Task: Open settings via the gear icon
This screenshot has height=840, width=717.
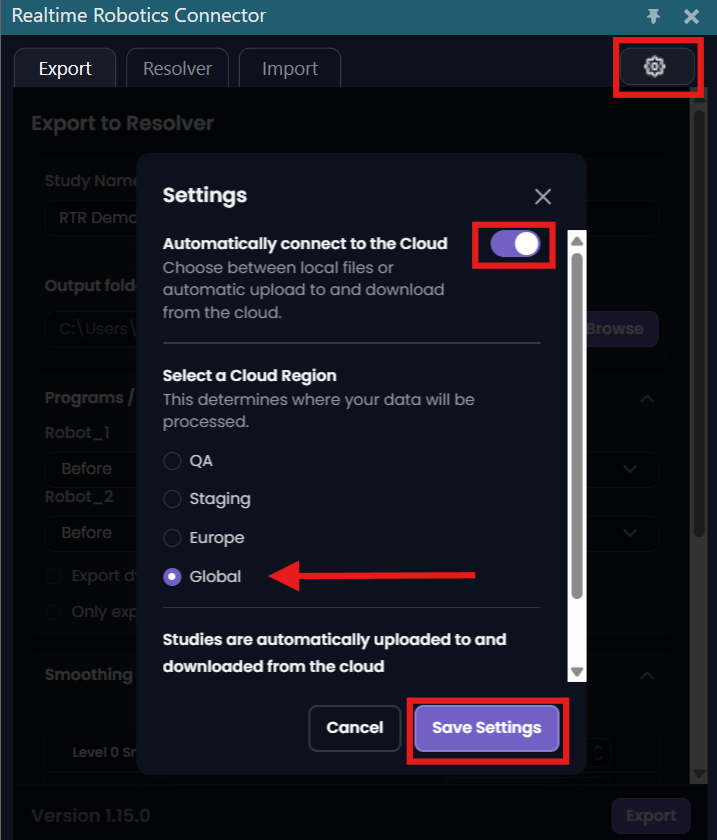Action: point(656,66)
